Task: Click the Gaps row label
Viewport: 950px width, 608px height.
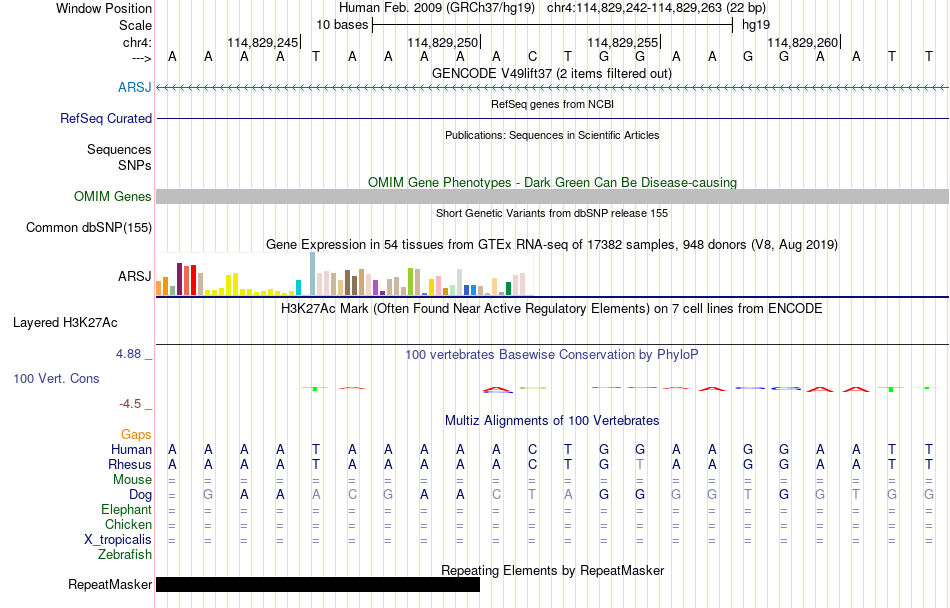Action: pyautogui.click(x=136, y=435)
